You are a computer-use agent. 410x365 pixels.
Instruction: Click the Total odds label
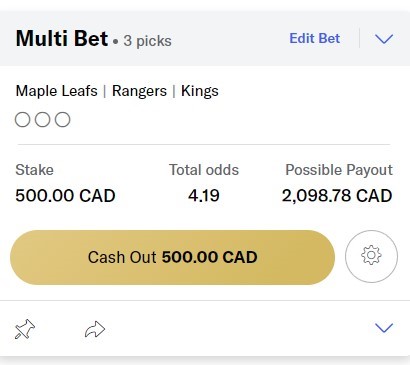click(204, 170)
